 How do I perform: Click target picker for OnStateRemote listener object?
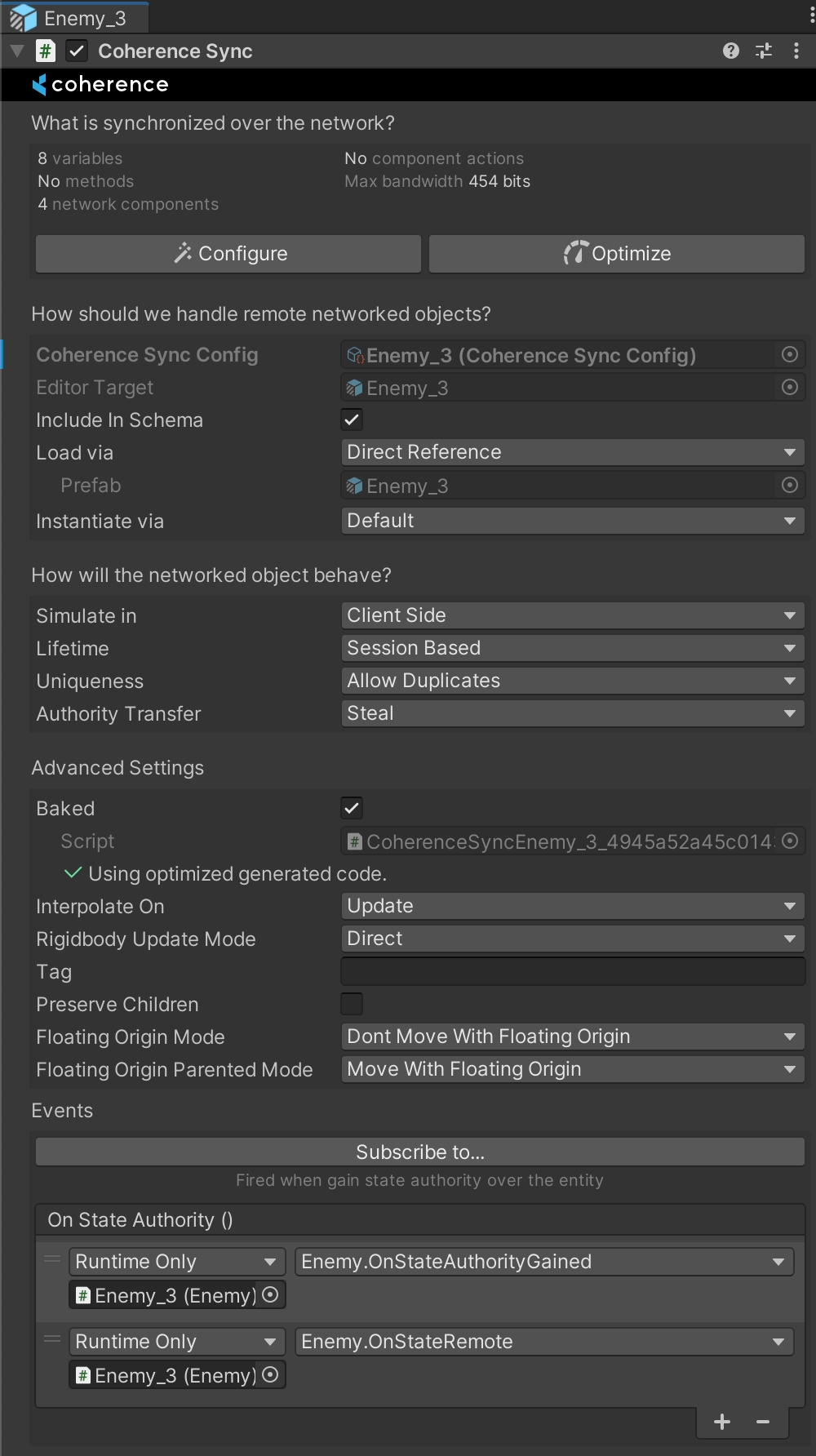(271, 1375)
